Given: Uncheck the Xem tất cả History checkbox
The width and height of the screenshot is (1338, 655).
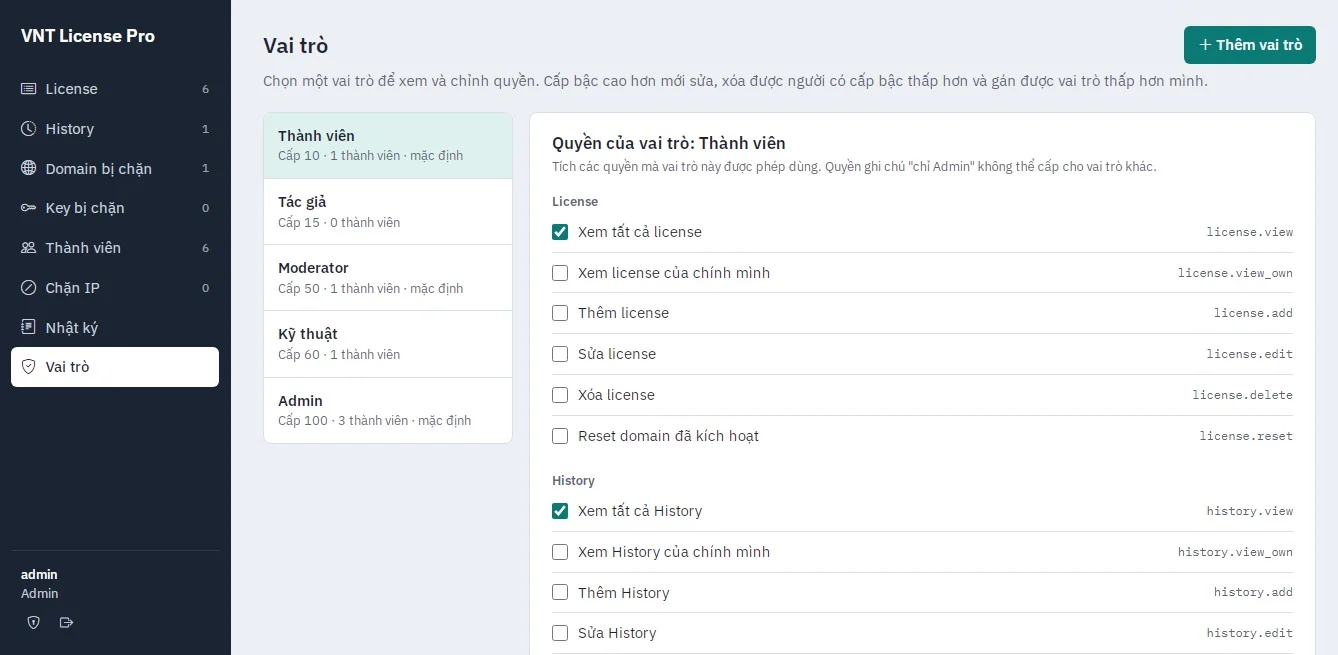Looking at the screenshot, I should pyautogui.click(x=560, y=511).
